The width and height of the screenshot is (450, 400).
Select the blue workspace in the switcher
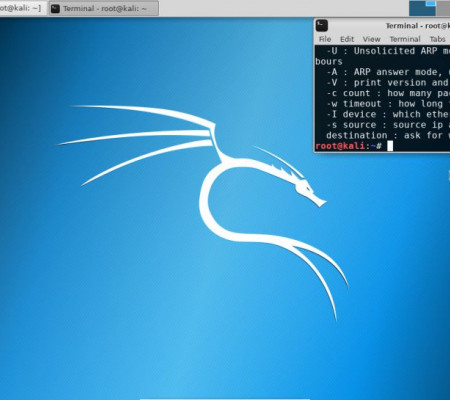coord(422,8)
